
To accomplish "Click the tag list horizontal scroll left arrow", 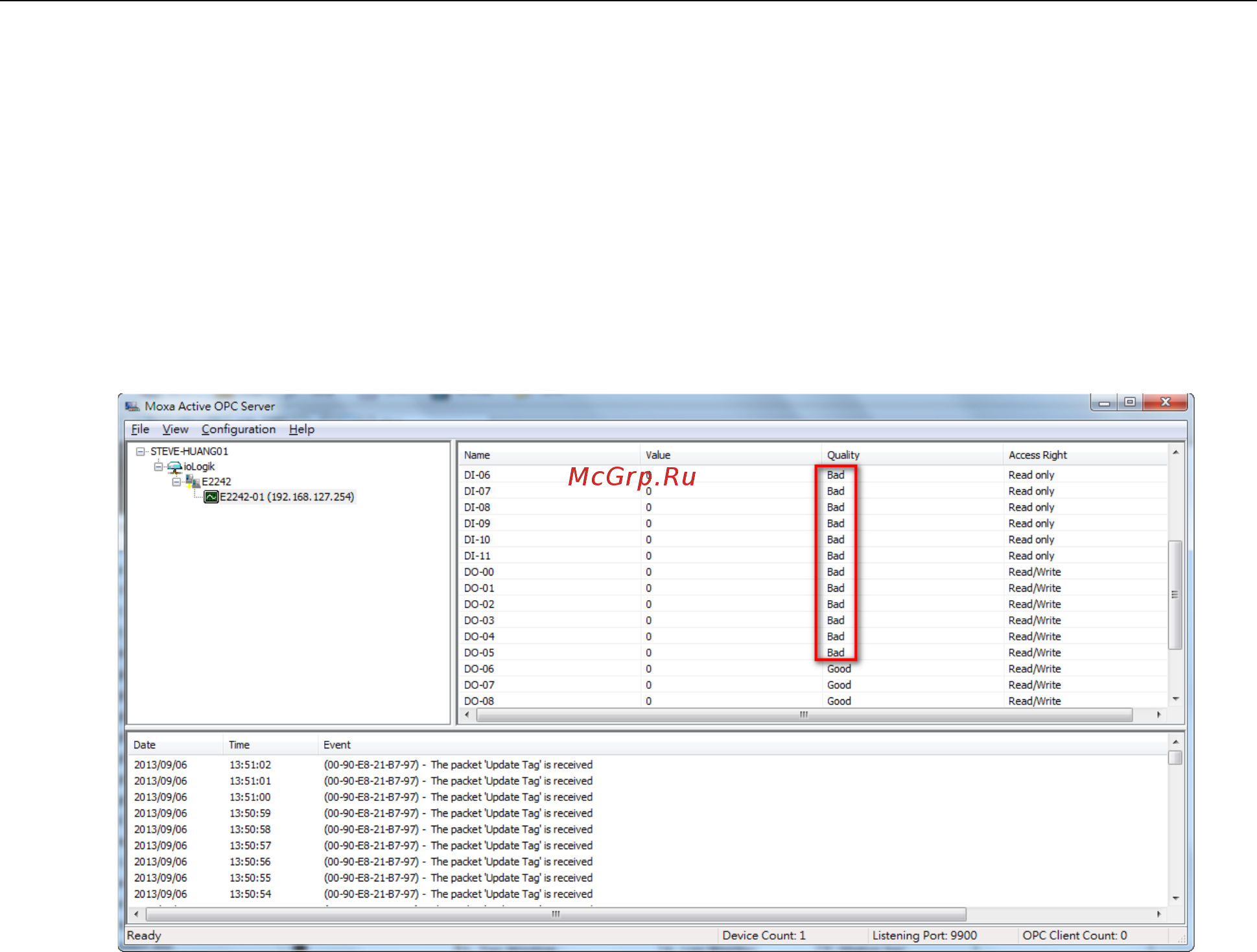I will 467,715.
